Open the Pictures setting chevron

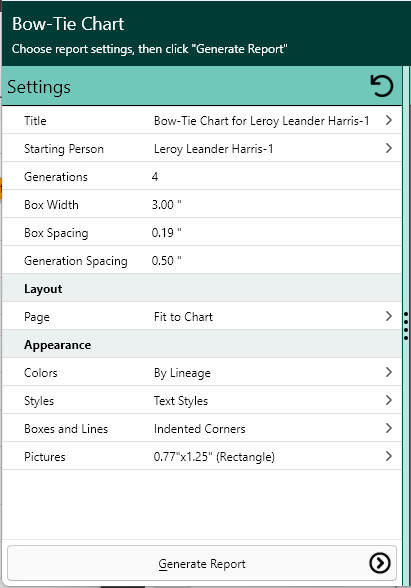click(x=388, y=456)
